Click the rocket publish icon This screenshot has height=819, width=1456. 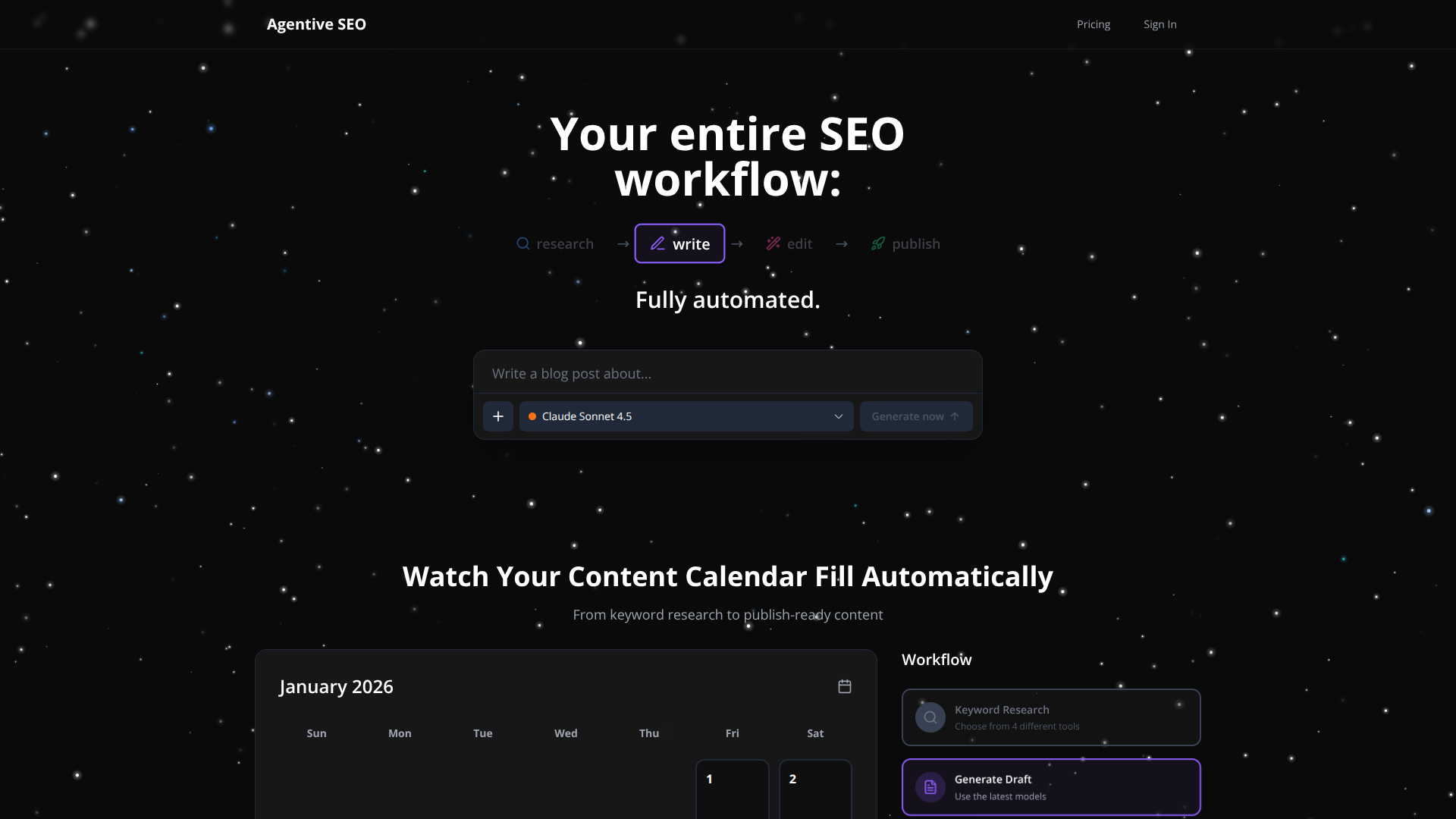point(877,243)
